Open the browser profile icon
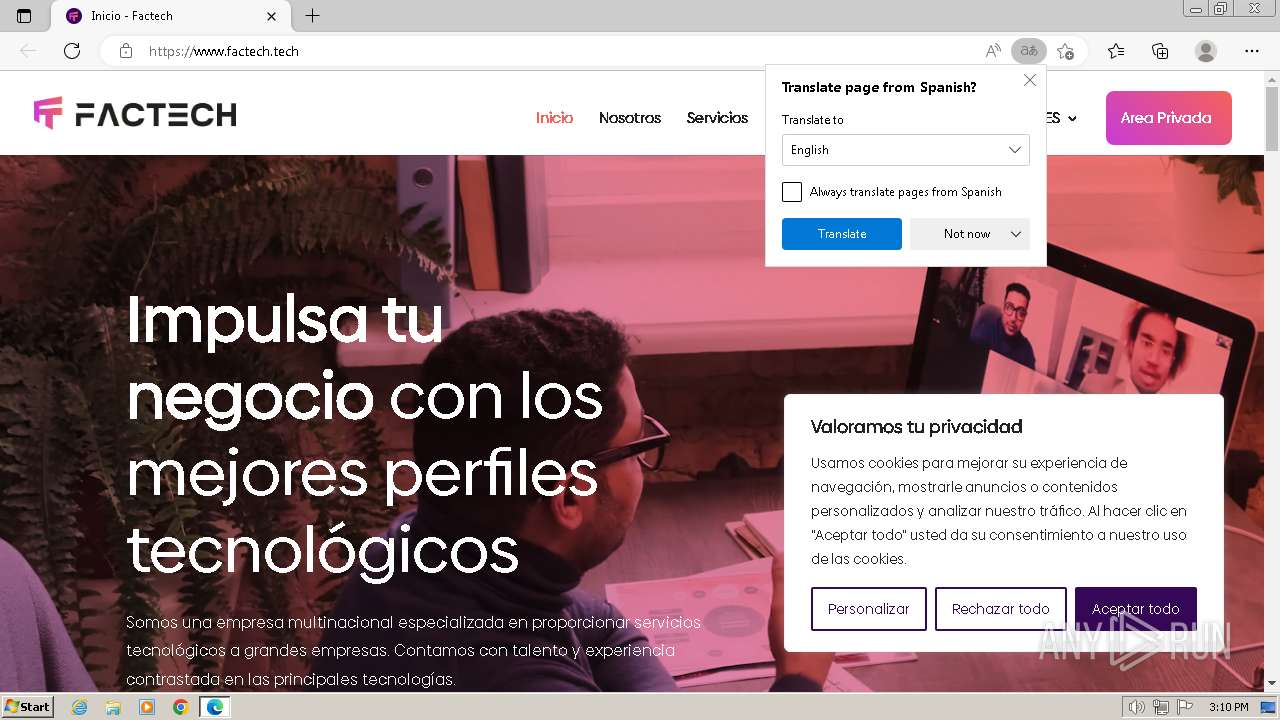This screenshot has width=1280, height=720. 1206,51
